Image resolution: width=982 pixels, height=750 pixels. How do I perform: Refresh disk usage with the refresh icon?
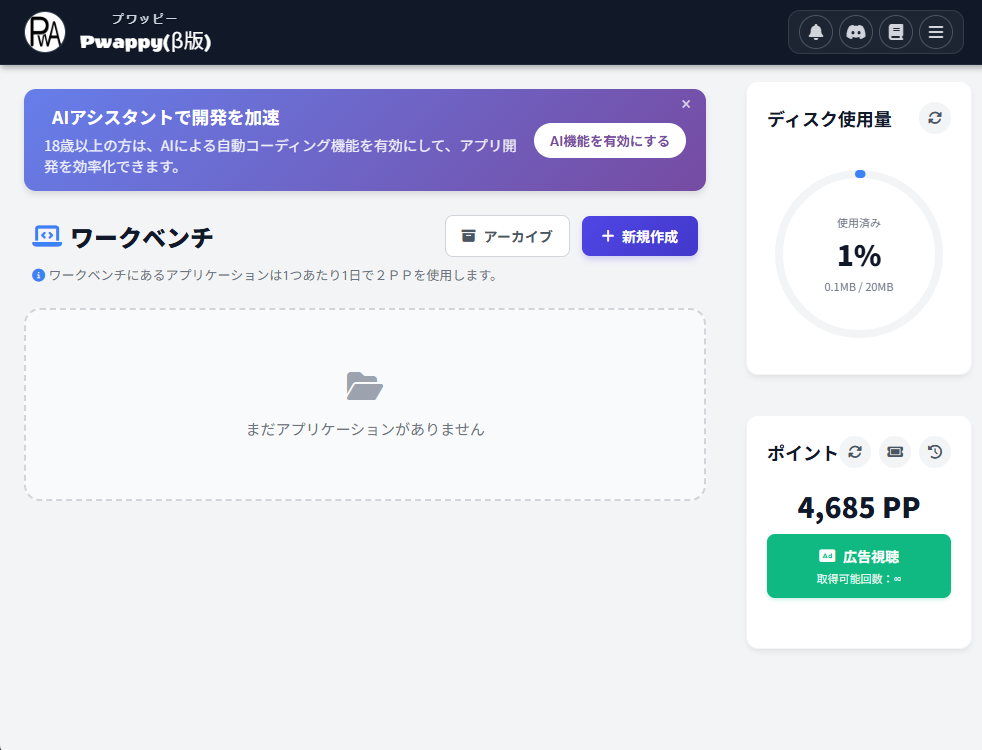point(934,118)
